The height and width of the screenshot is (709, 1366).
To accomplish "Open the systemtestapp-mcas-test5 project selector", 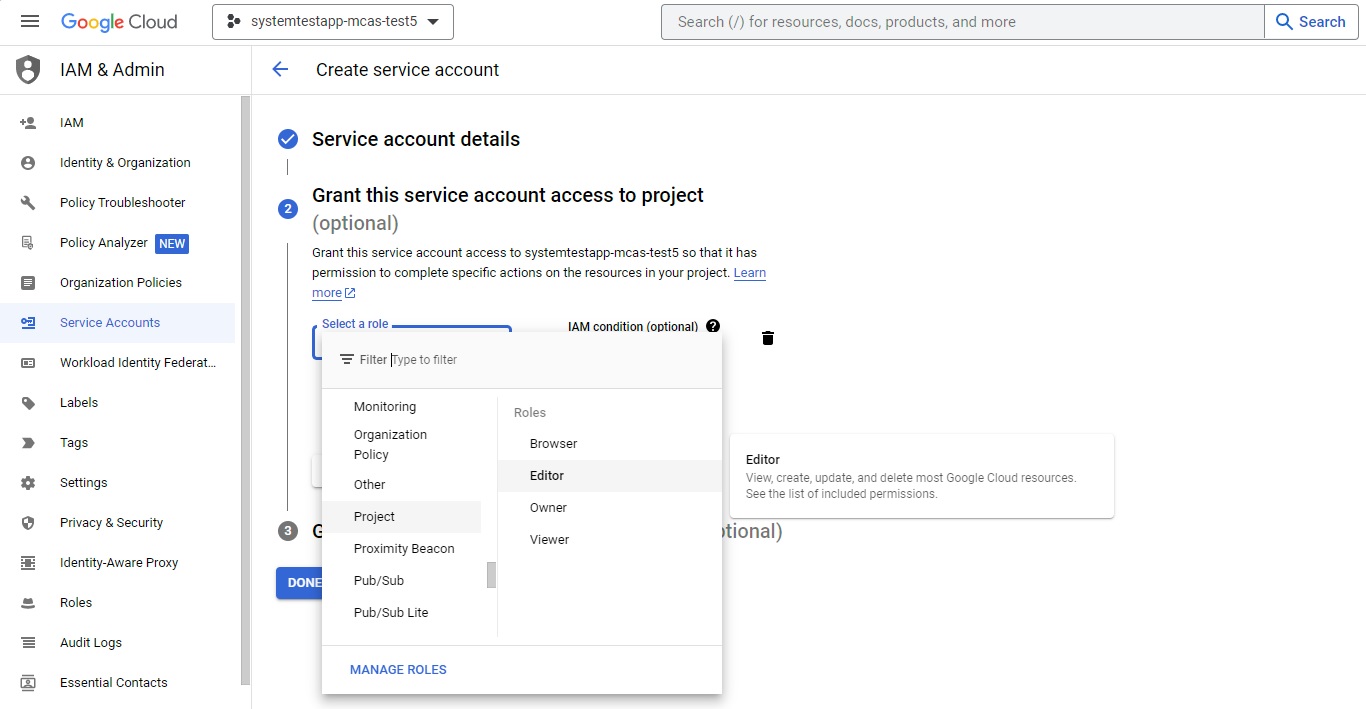I will point(333,22).
